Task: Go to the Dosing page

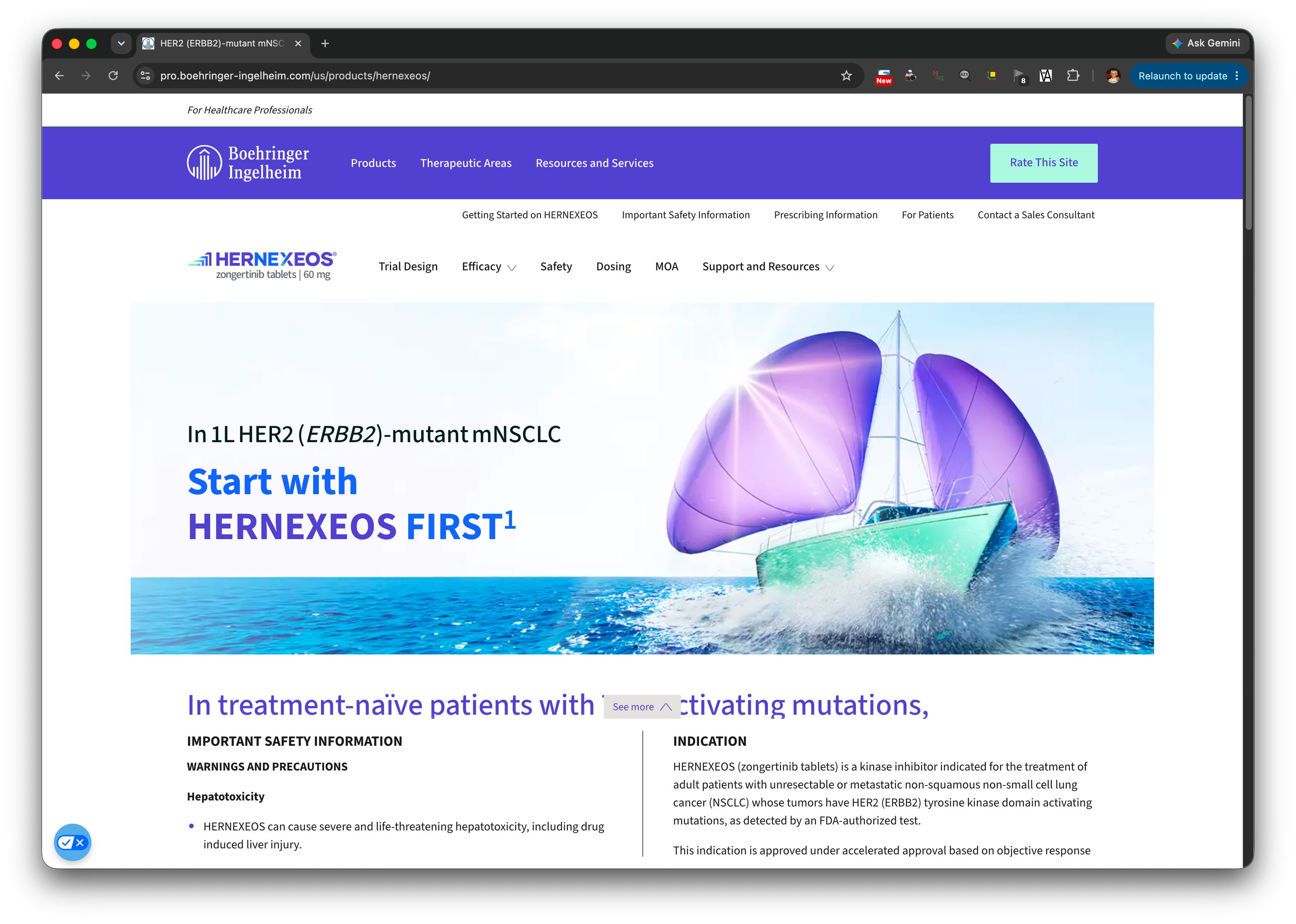Action: [x=614, y=267]
